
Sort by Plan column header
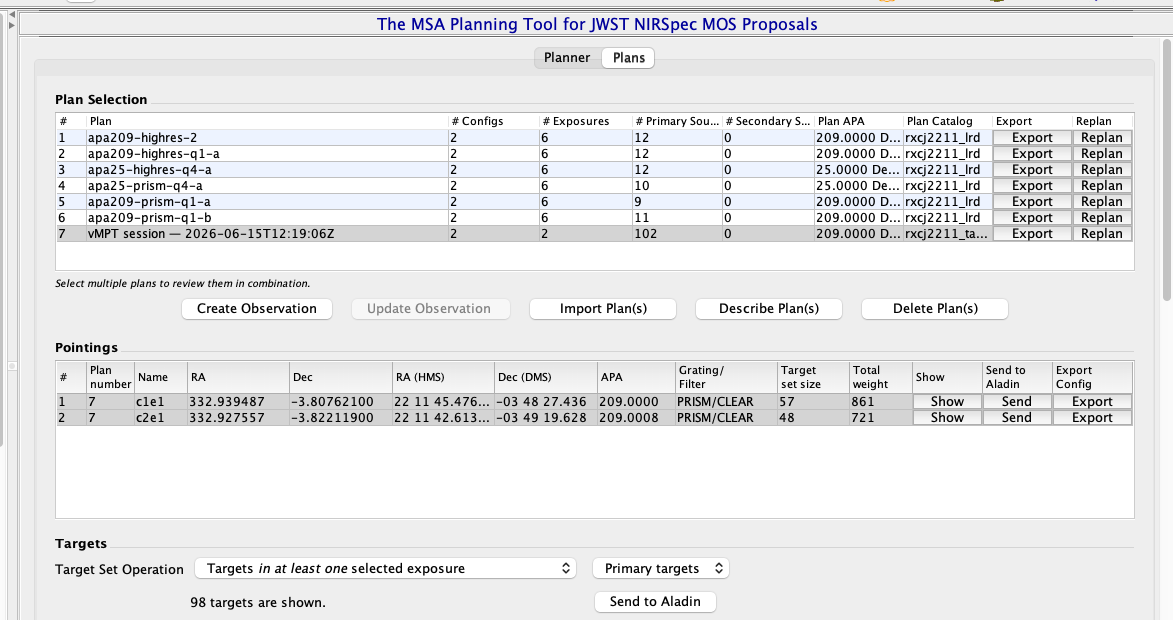pyautogui.click(x=267, y=121)
